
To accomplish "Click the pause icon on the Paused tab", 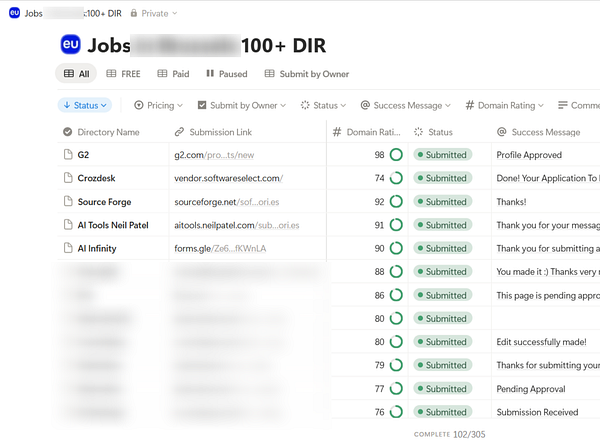I will click(x=210, y=73).
